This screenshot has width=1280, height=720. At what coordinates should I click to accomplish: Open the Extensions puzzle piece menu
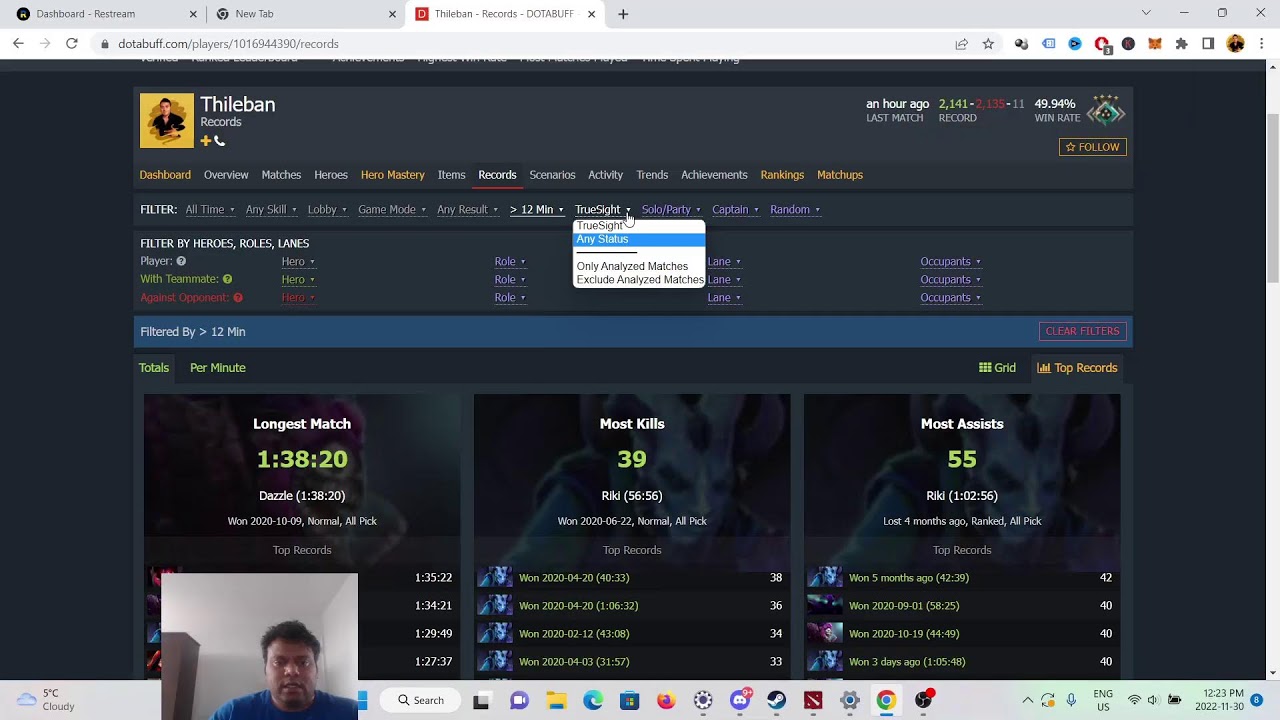pyautogui.click(x=1182, y=44)
